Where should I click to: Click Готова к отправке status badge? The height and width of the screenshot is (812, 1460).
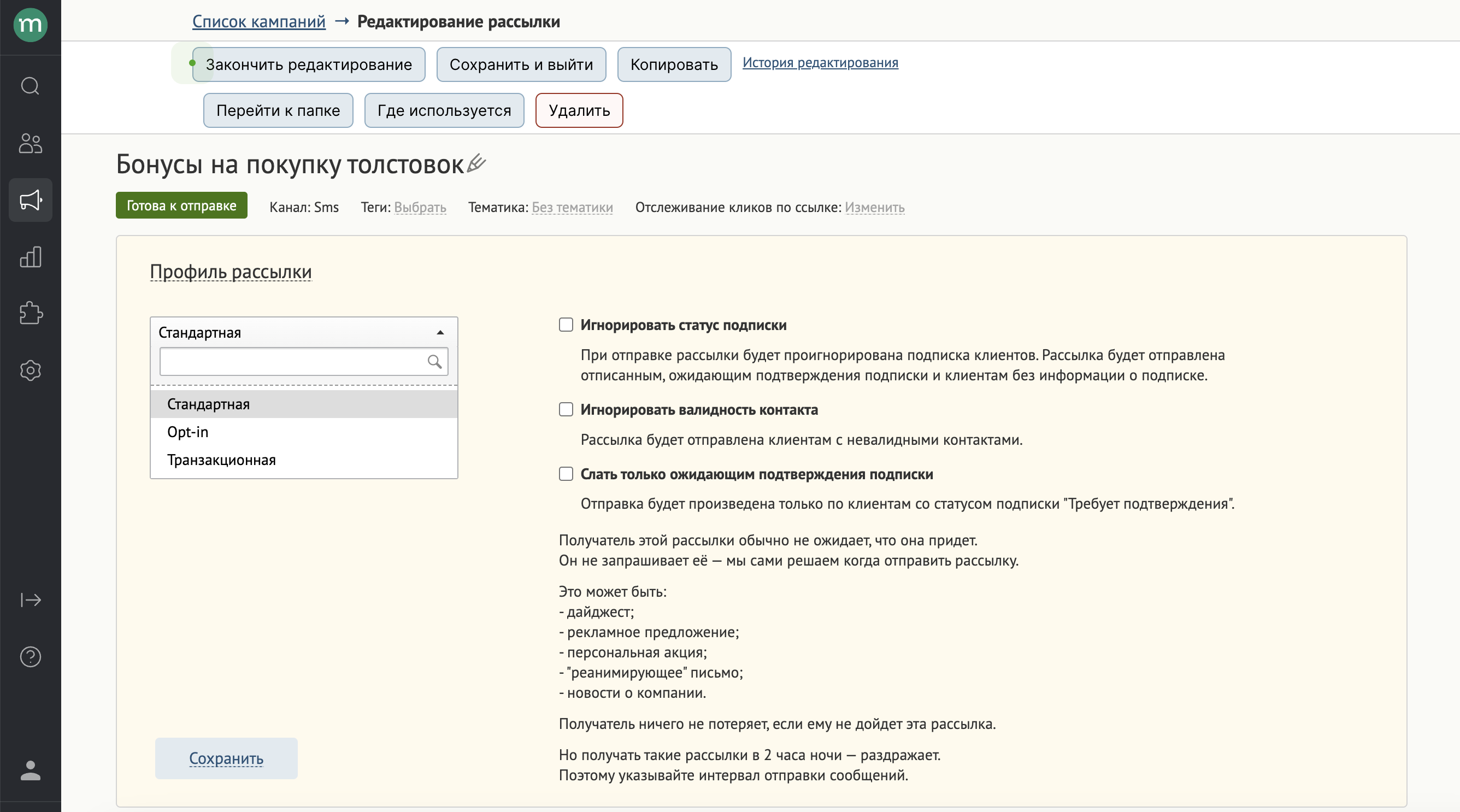[x=181, y=205]
